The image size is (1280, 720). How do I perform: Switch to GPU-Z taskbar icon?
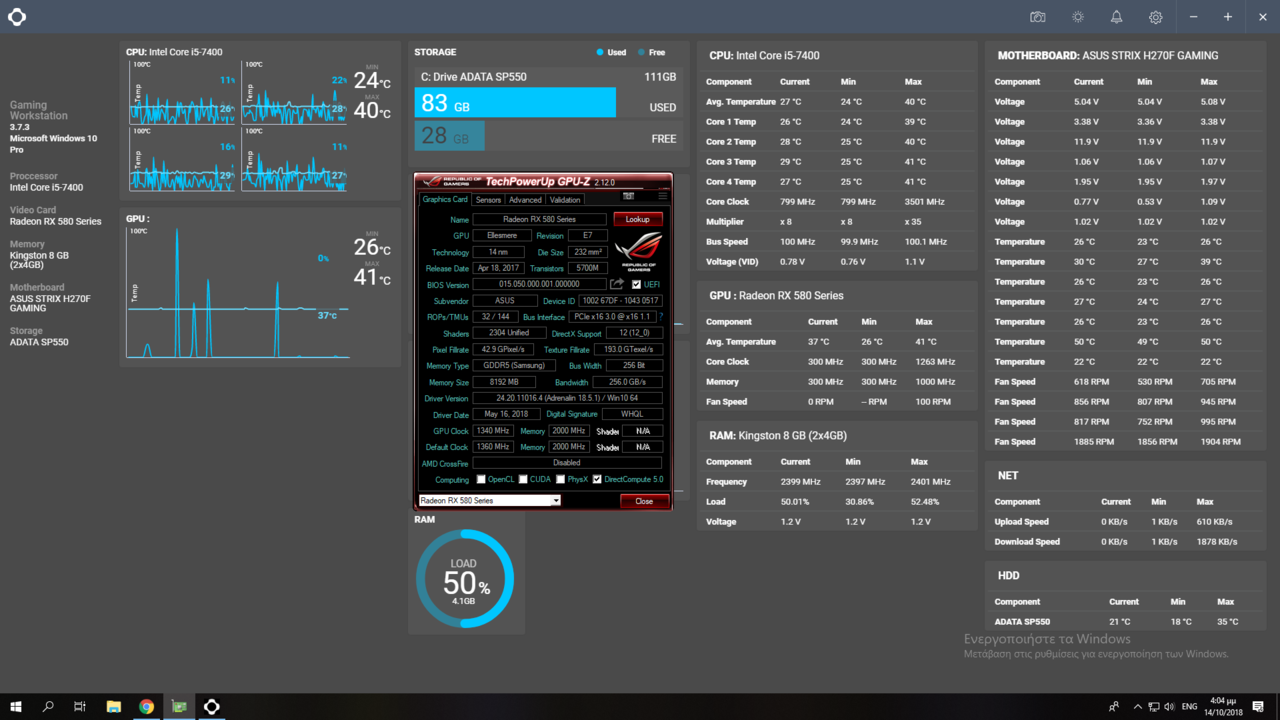coord(179,706)
